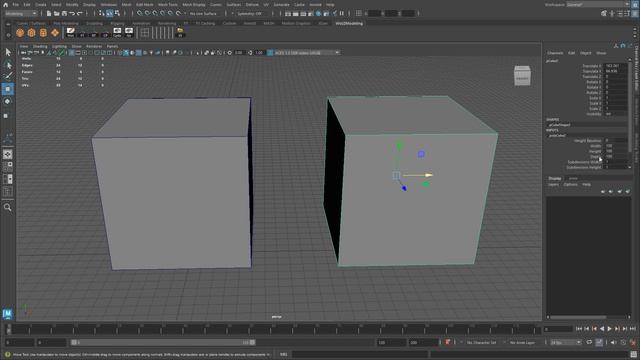640x360 pixels.
Task: Select the arrow Select tool in toolbox
Action: tap(8, 52)
